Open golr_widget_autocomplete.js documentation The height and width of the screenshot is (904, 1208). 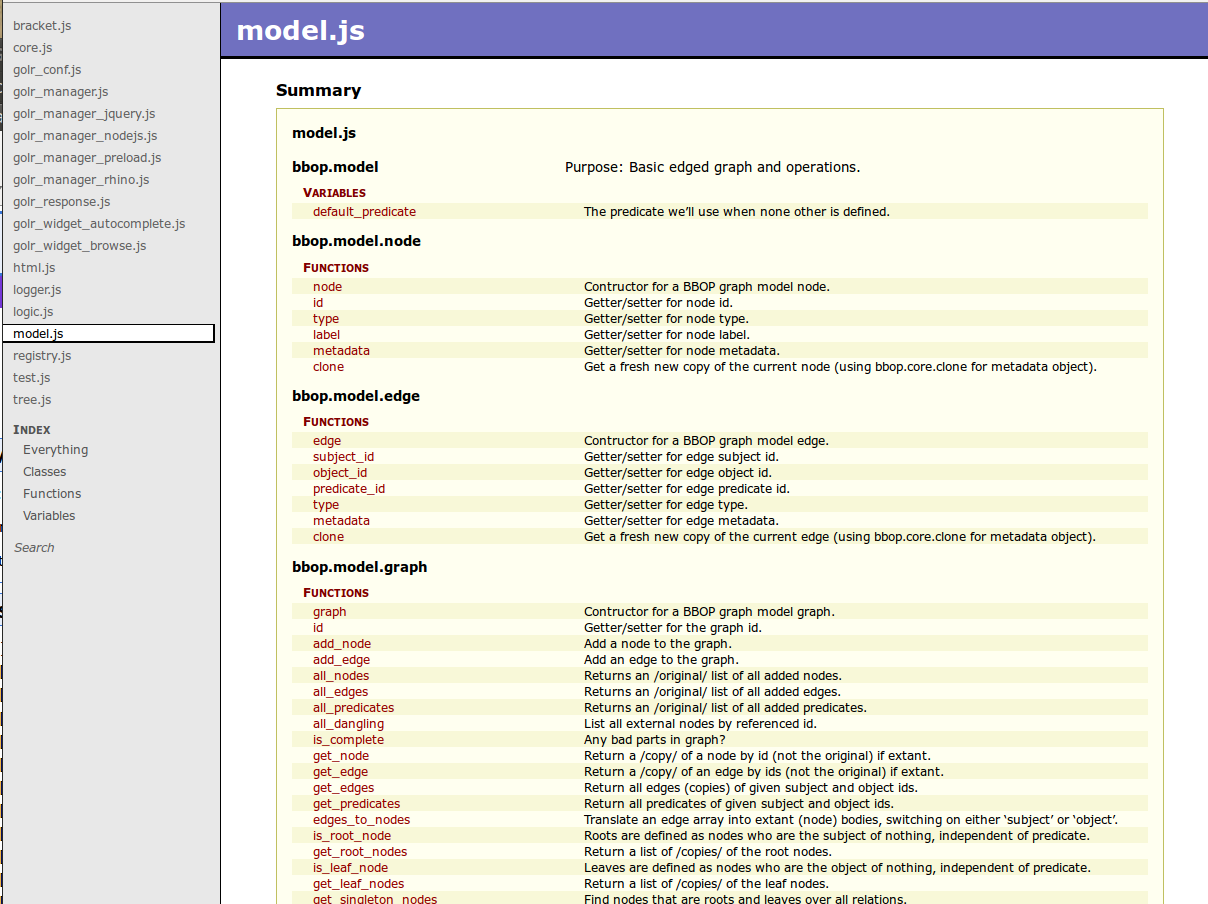click(x=99, y=224)
